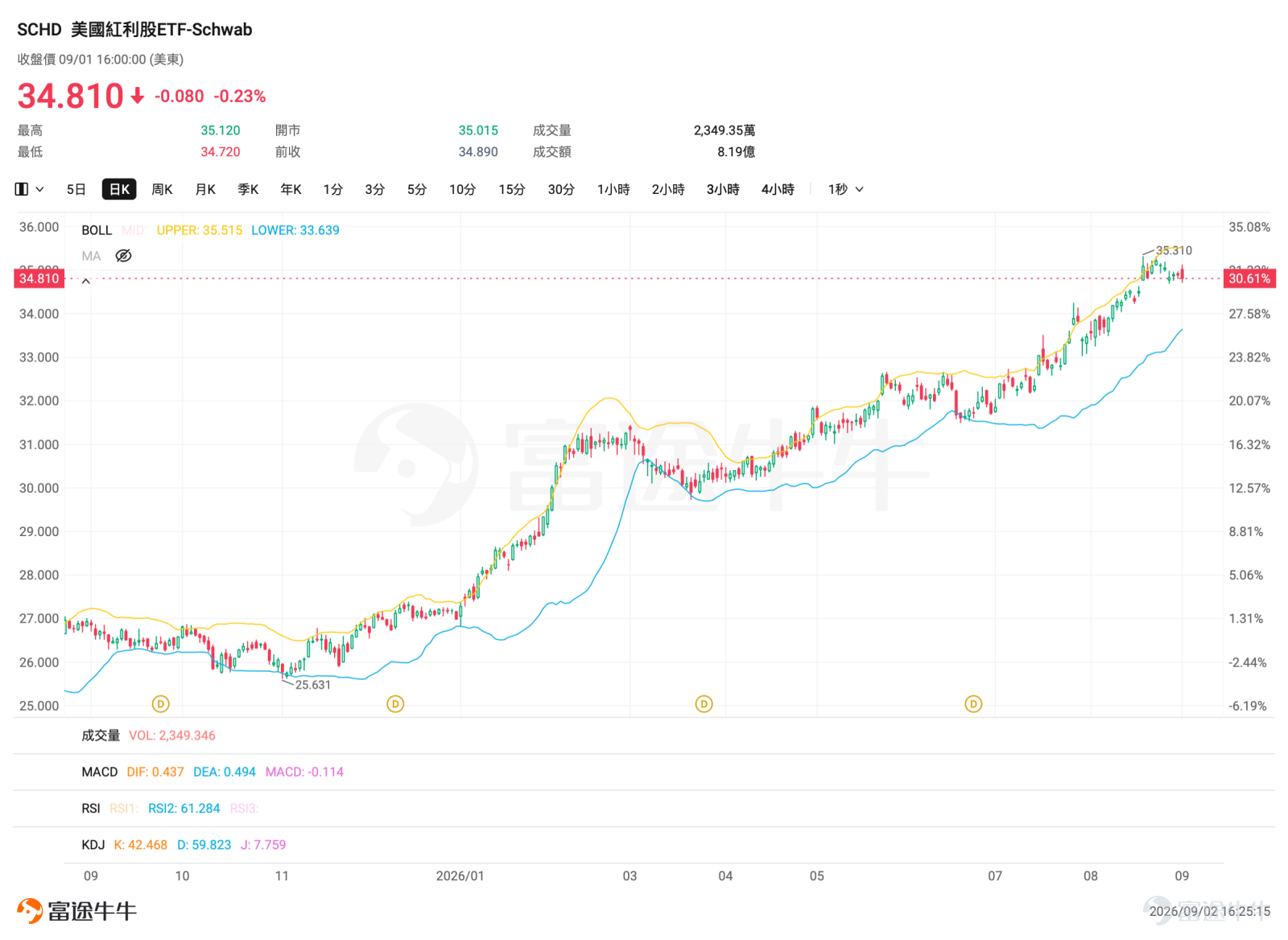Click the 2026/01 date label on time axis

pyautogui.click(x=460, y=876)
